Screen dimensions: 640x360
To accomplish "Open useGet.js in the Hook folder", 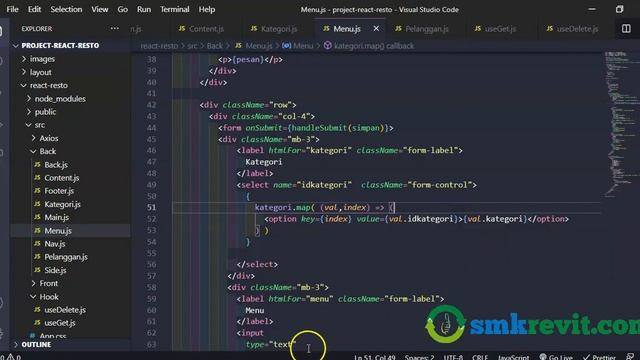I will coord(60,323).
